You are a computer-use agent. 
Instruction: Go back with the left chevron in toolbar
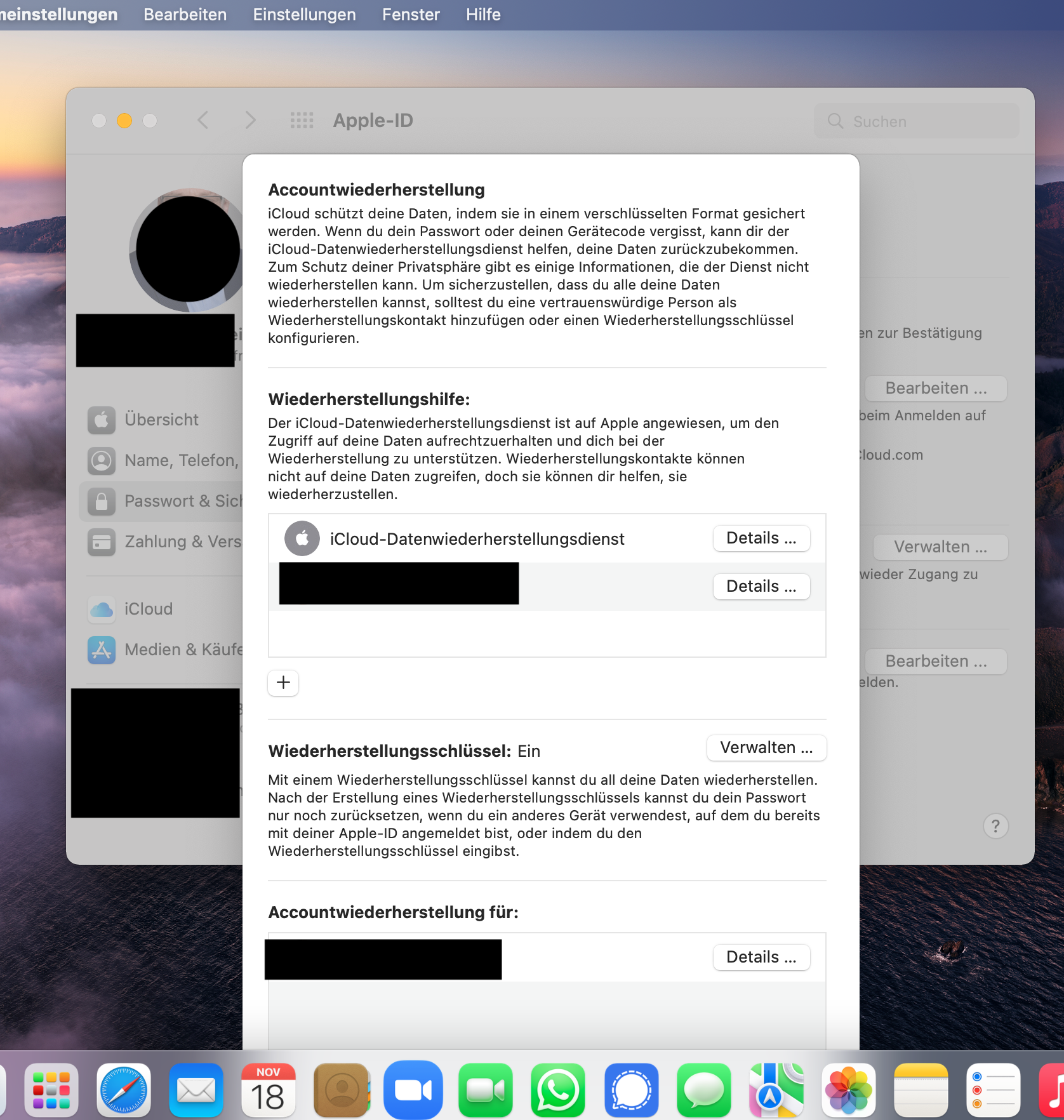(203, 120)
